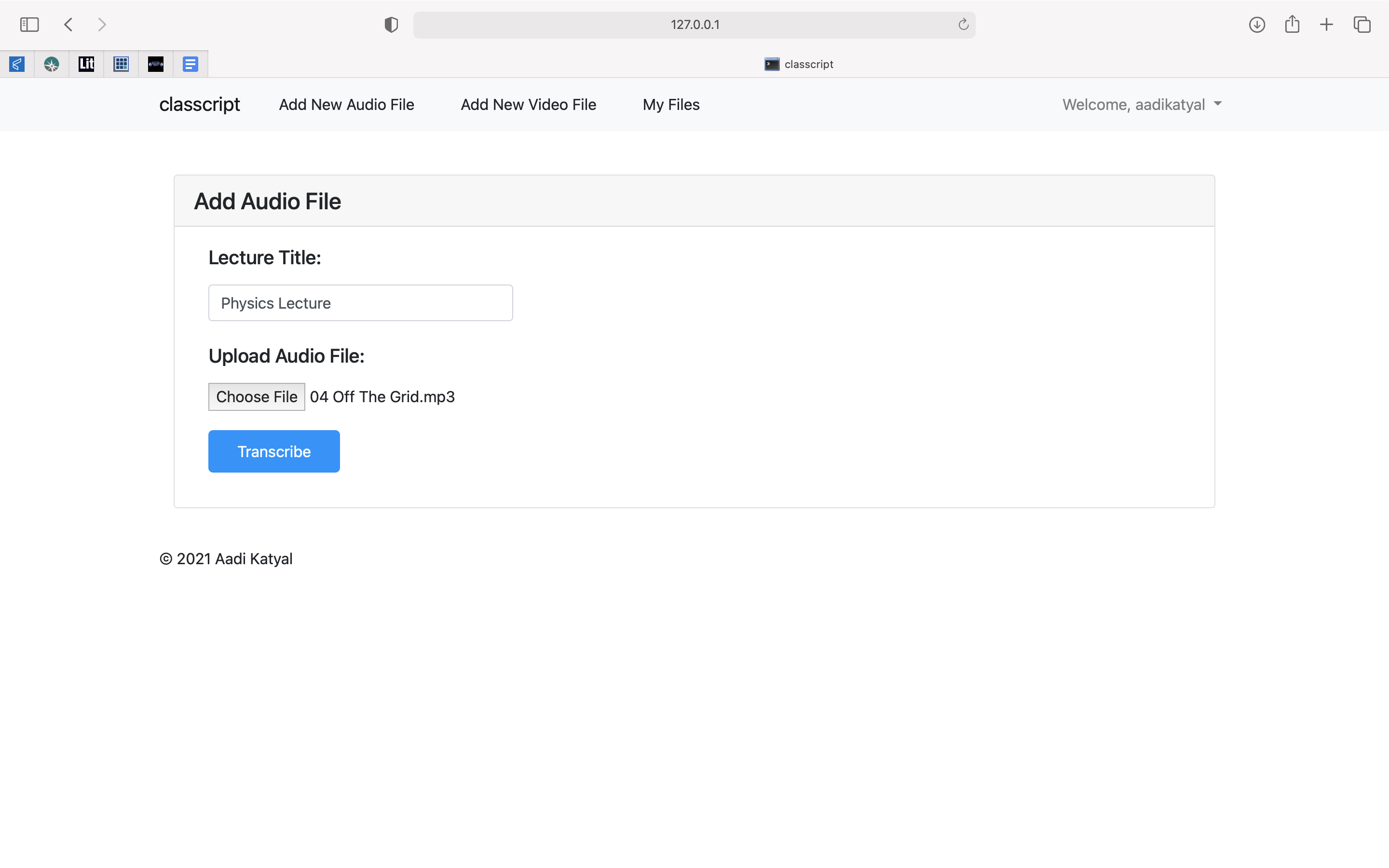
Task: Click the Choose File button
Action: (x=257, y=397)
